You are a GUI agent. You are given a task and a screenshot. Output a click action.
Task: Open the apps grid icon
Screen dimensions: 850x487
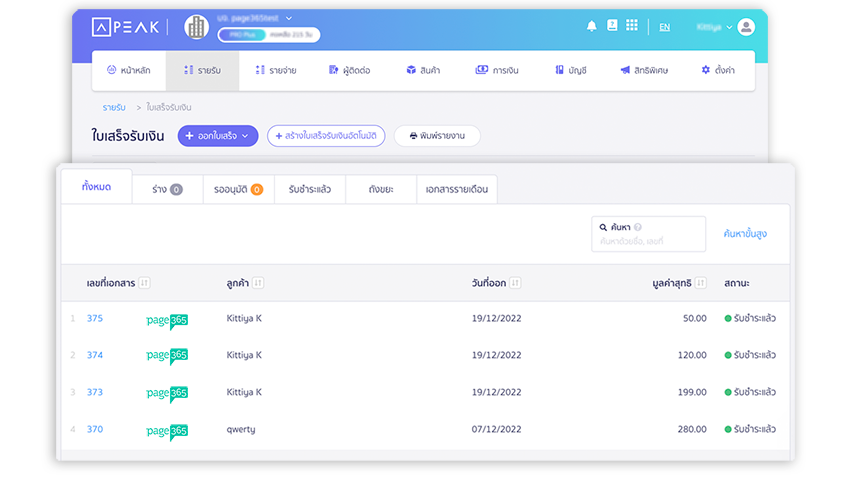(x=632, y=25)
